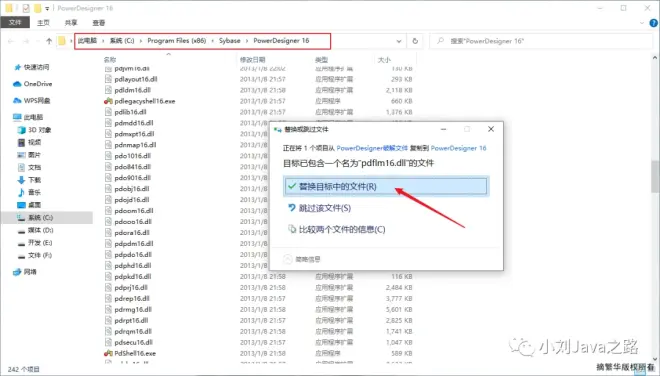Open the PowerDesigner破解文件 source link
The image size is (660, 376).
372,148
